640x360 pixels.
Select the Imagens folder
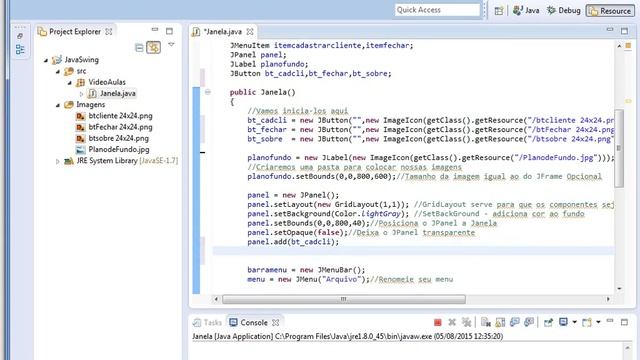91,104
